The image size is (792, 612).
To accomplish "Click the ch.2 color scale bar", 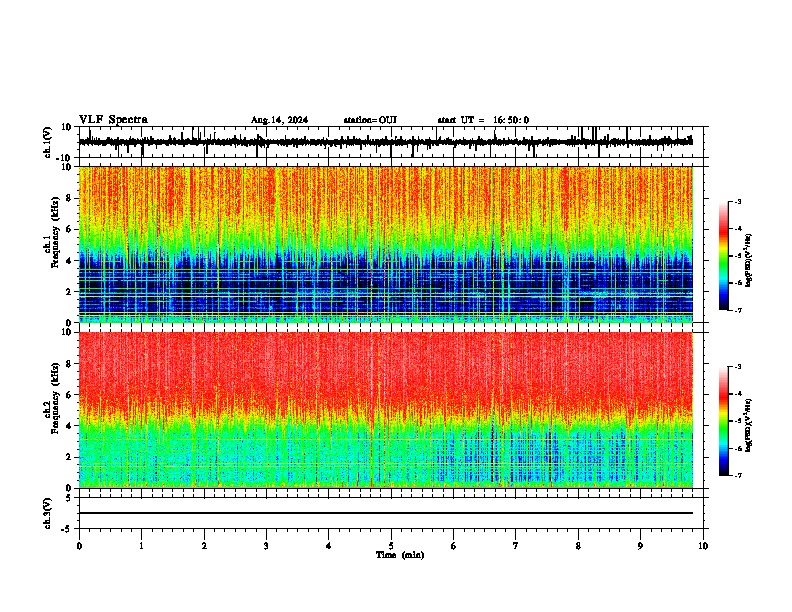I will [724, 421].
